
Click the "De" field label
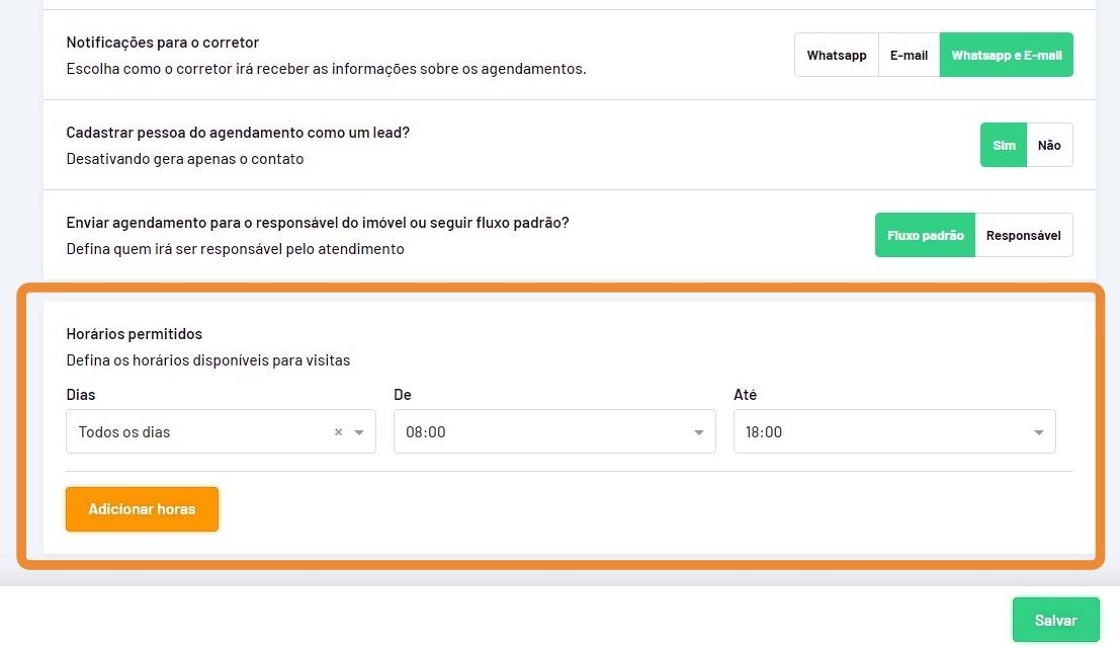(403, 395)
